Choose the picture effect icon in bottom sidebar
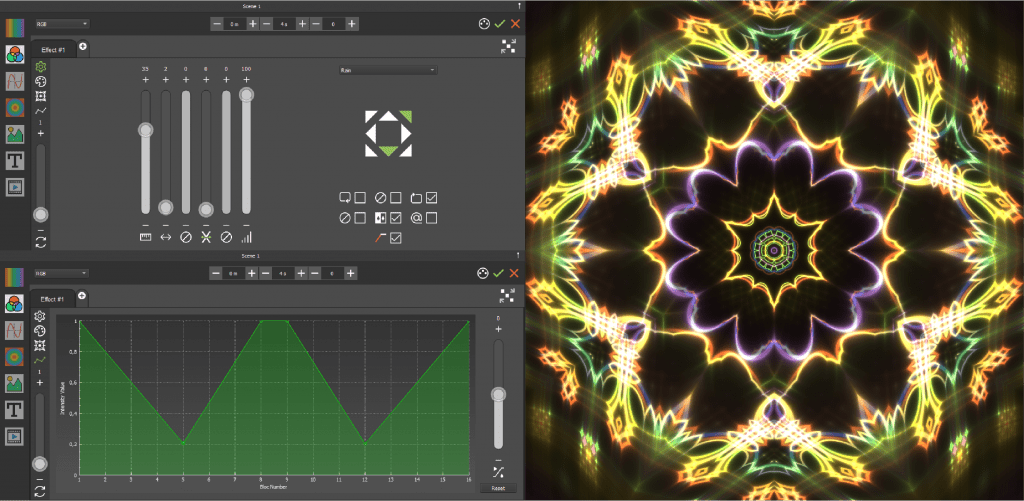This screenshot has height=501, width=1024. 15,383
